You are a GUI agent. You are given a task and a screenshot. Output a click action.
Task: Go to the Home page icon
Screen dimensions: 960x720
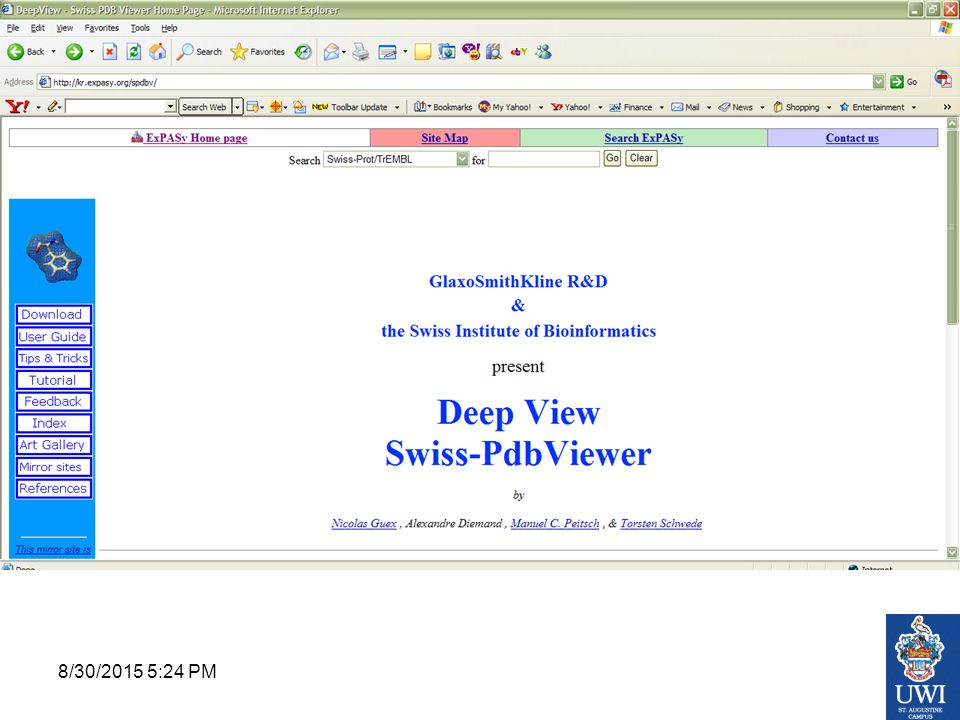pos(157,52)
